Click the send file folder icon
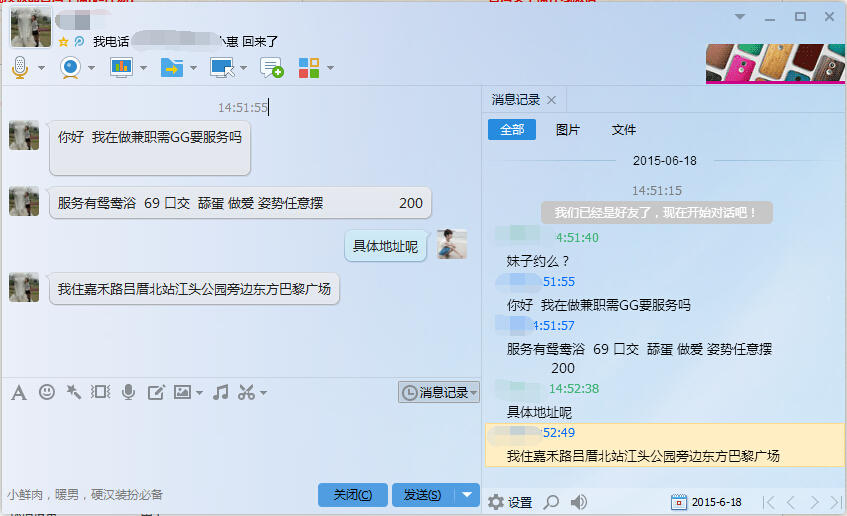Image resolution: width=847 pixels, height=516 pixels. tap(171, 67)
